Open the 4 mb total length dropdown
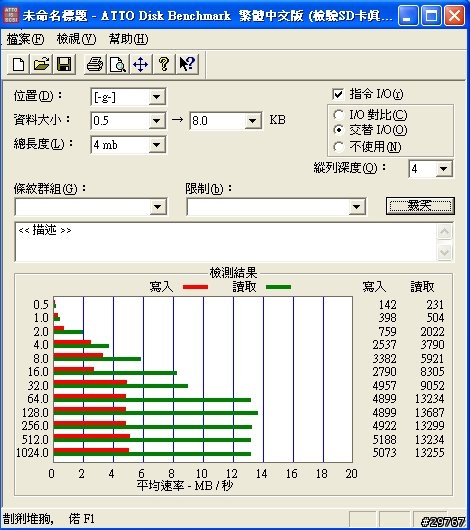This screenshot has width=470, height=530. point(157,145)
